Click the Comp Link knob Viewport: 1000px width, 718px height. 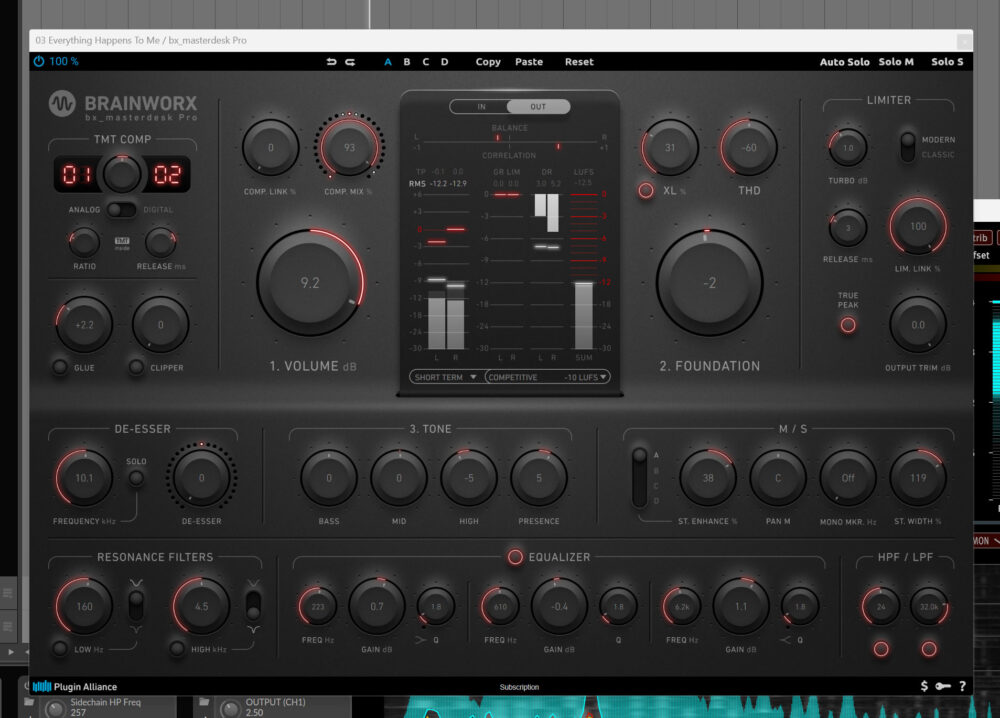(270, 147)
